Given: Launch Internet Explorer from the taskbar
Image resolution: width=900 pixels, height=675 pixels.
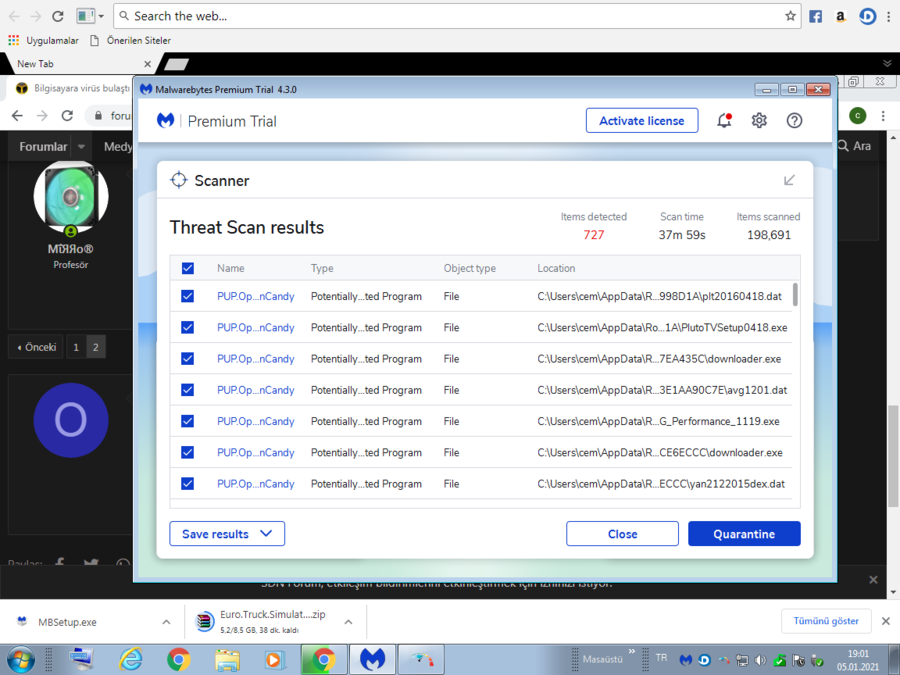Looking at the screenshot, I should pos(130,660).
